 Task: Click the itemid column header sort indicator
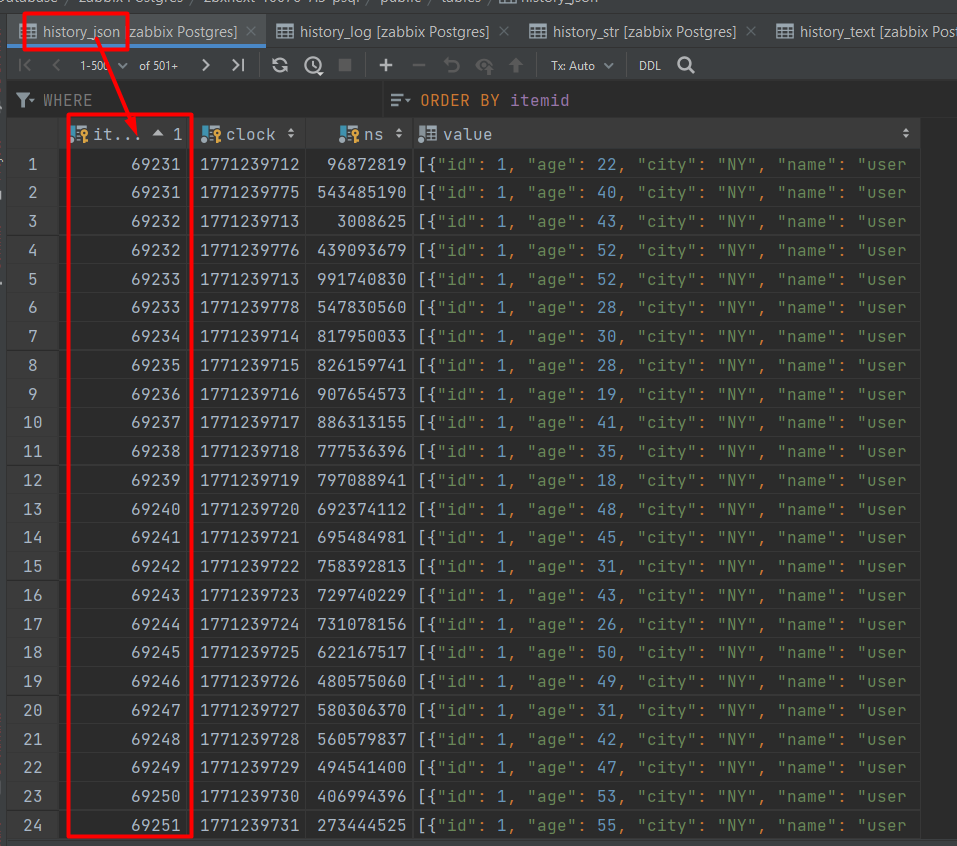[x=160, y=134]
